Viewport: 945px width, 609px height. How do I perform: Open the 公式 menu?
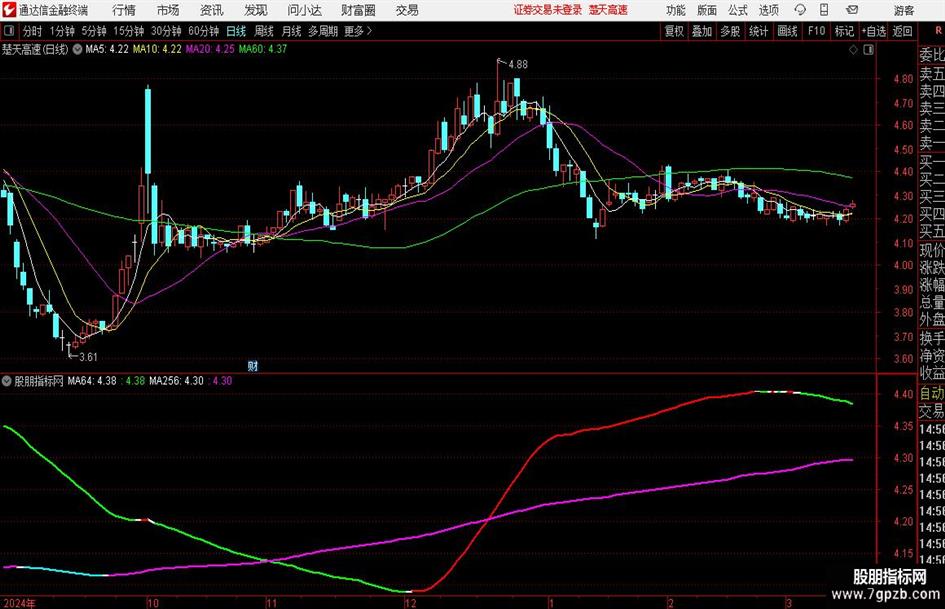738,10
